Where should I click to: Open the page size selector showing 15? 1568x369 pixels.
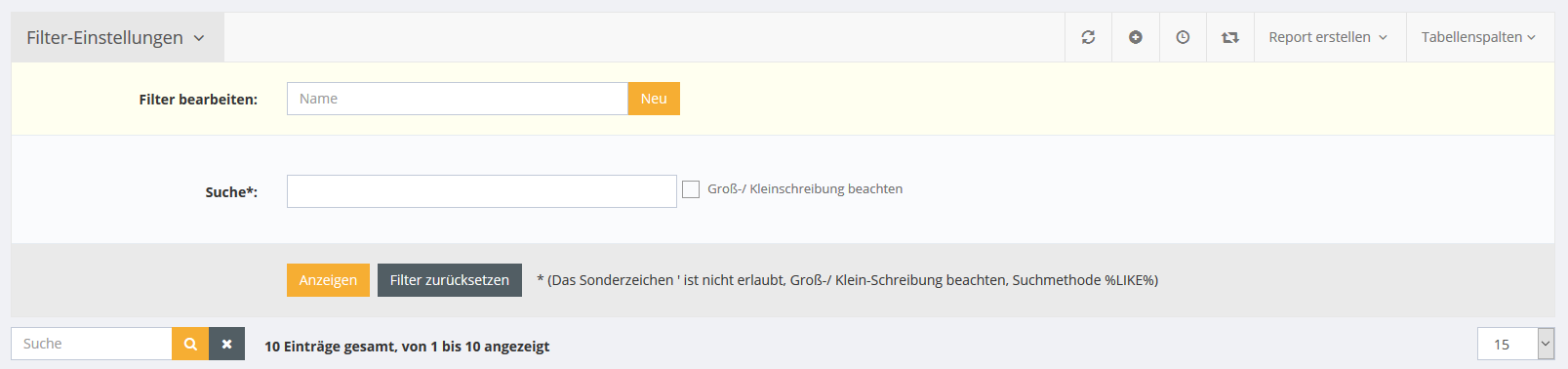[1515, 344]
